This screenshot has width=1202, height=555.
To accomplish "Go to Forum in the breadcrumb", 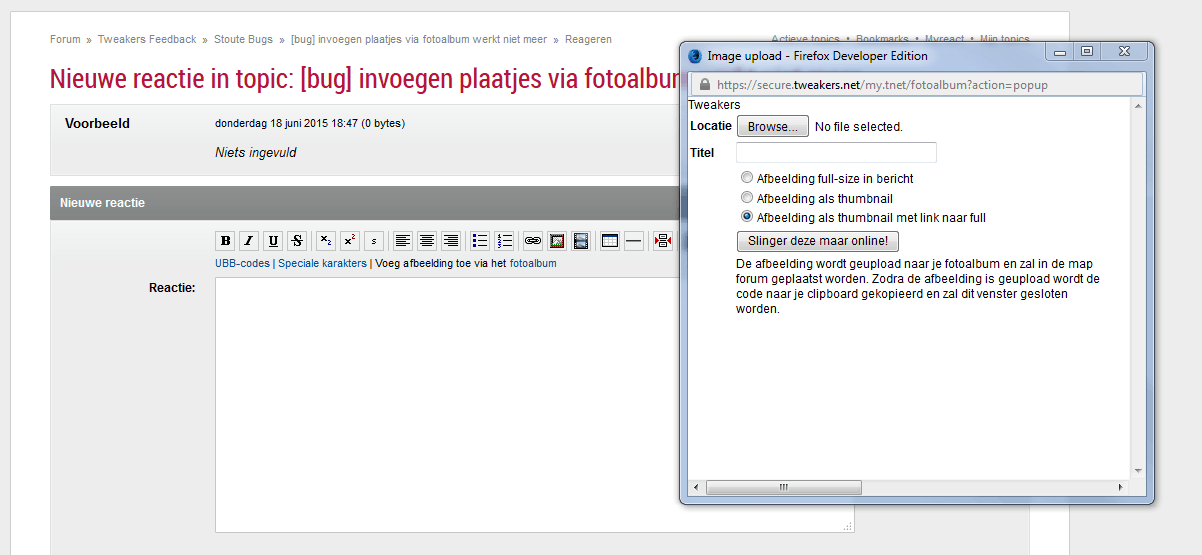I will point(65,40).
